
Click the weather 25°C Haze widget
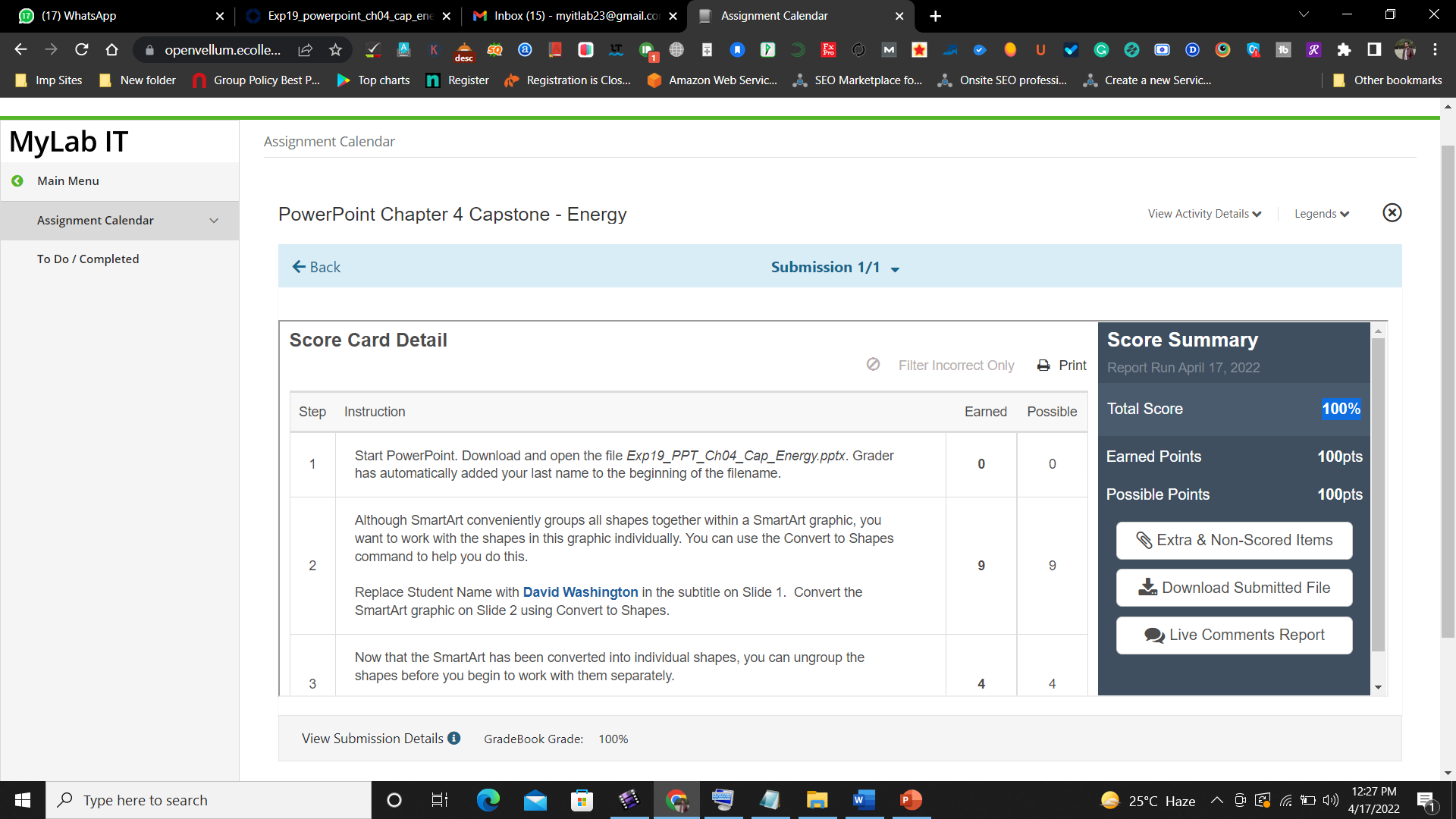coord(1148,801)
